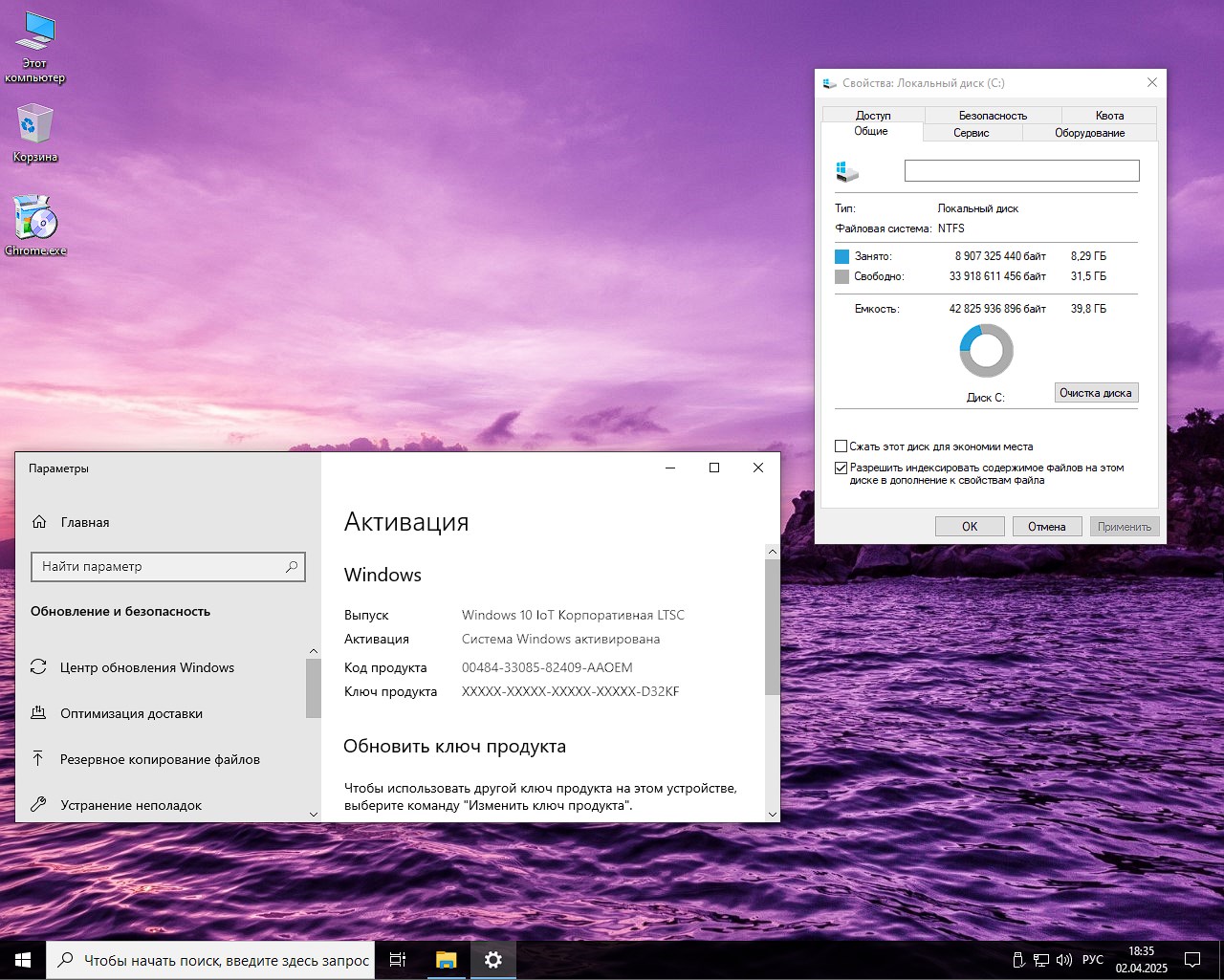Click the disk label text field
The height and width of the screenshot is (980, 1224).
coord(1022,171)
